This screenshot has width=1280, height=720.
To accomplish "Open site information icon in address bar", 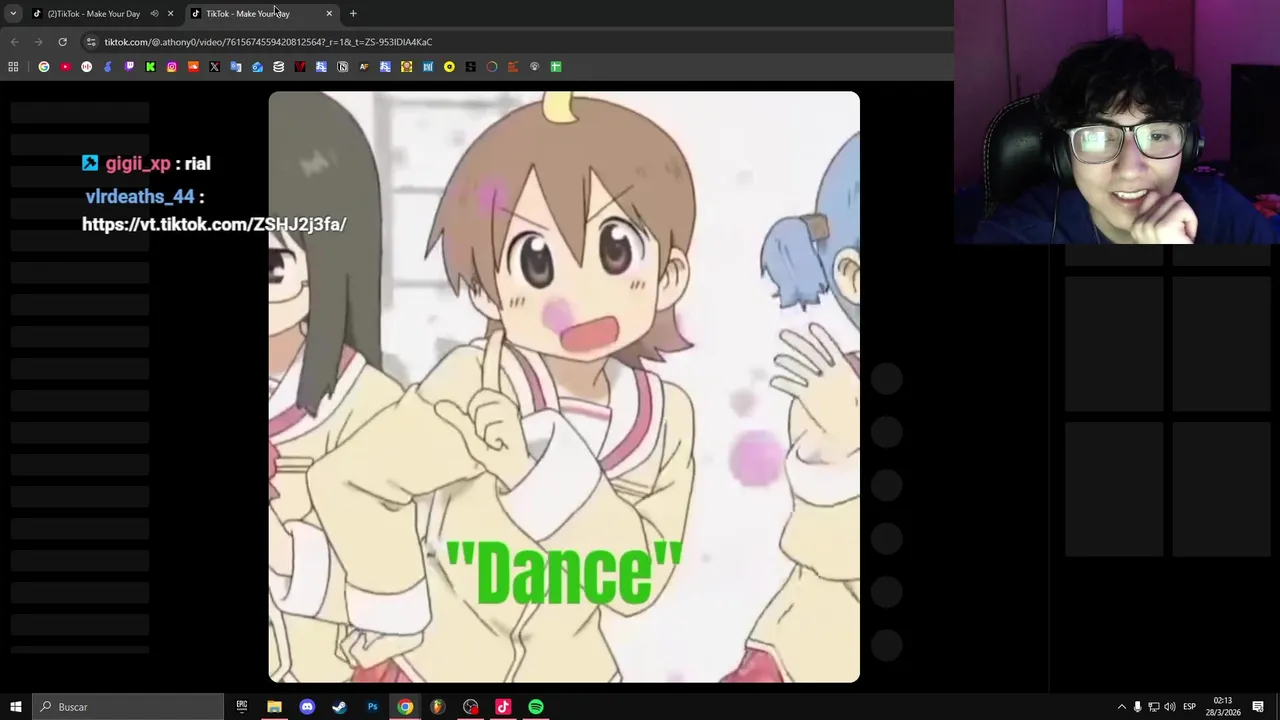I will (x=91, y=42).
